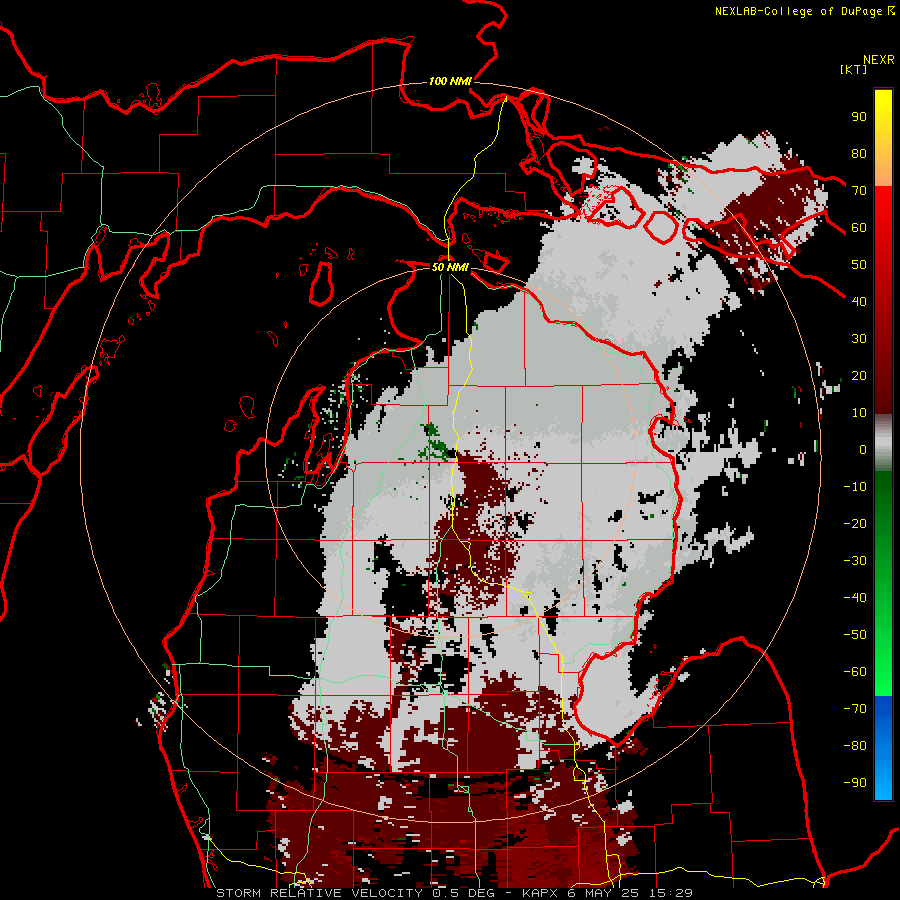Click the 50 value on the velocity scale
Viewport: 900px width, 900px height.
pyautogui.click(x=859, y=265)
